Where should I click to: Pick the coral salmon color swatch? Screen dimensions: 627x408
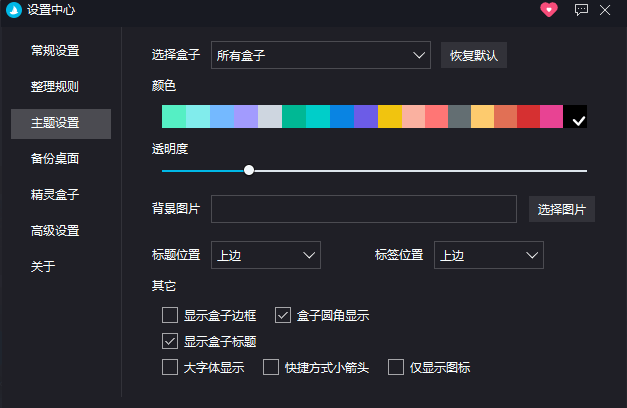click(x=437, y=116)
